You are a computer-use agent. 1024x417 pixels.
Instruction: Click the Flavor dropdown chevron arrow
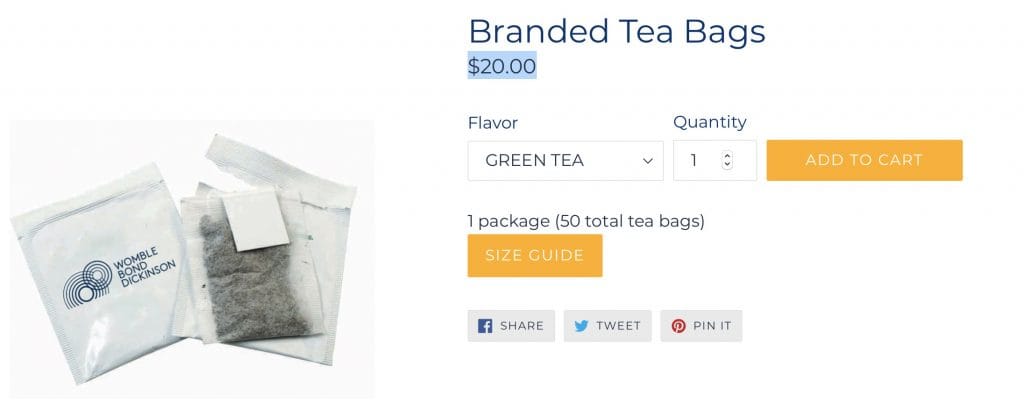click(x=647, y=161)
